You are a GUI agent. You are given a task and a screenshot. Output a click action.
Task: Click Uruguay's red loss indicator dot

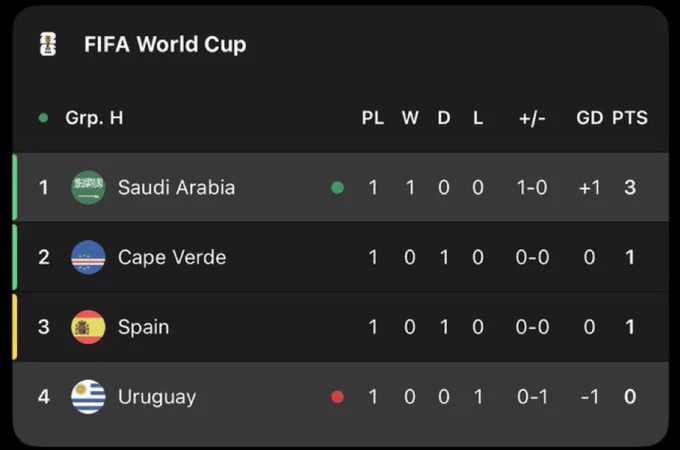point(337,397)
